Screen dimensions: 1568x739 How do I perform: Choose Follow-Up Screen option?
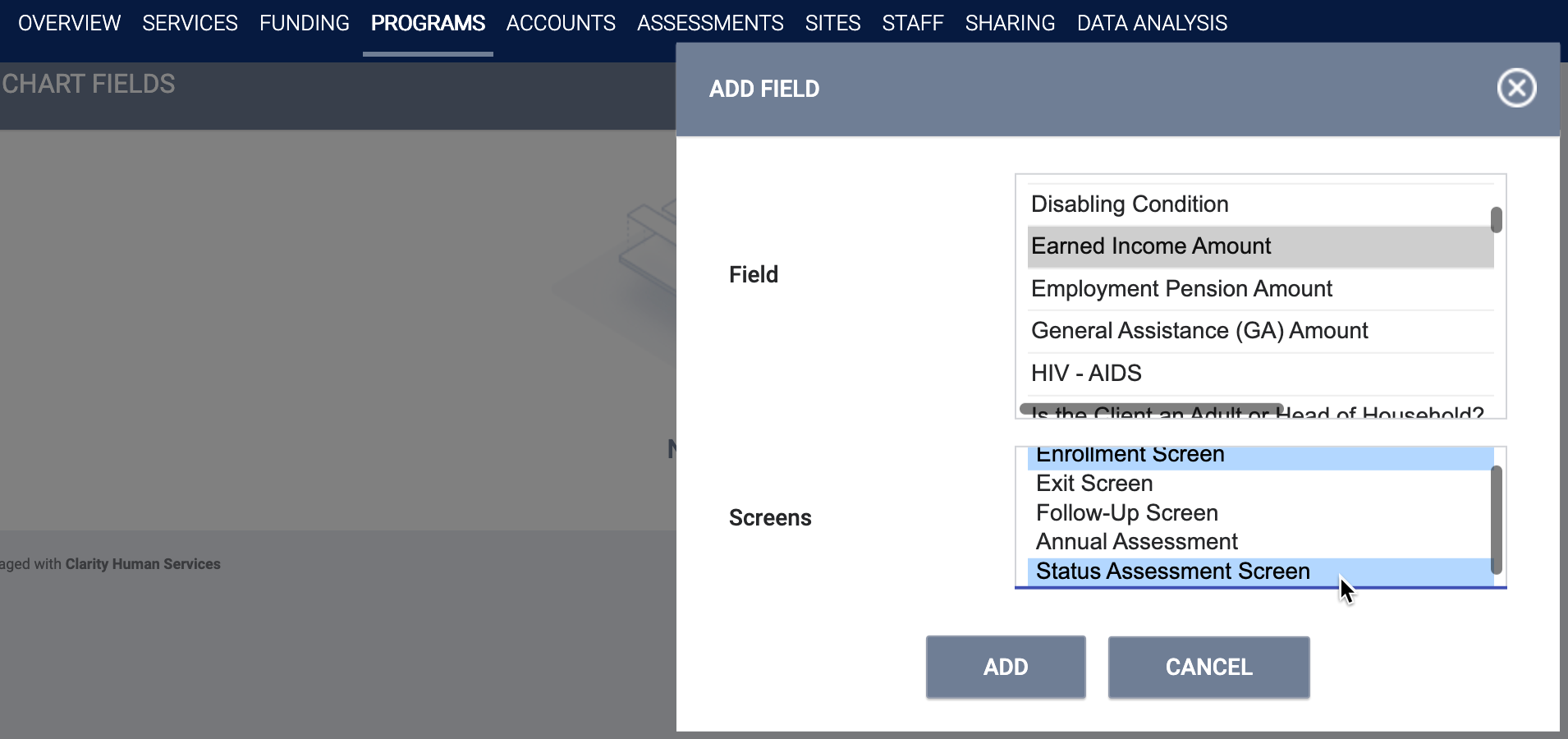pos(1260,513)
